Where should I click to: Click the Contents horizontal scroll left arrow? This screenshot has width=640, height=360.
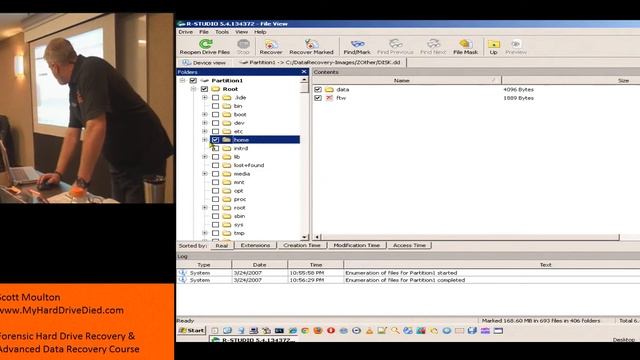pyautogui.click(x=317, y=237)
